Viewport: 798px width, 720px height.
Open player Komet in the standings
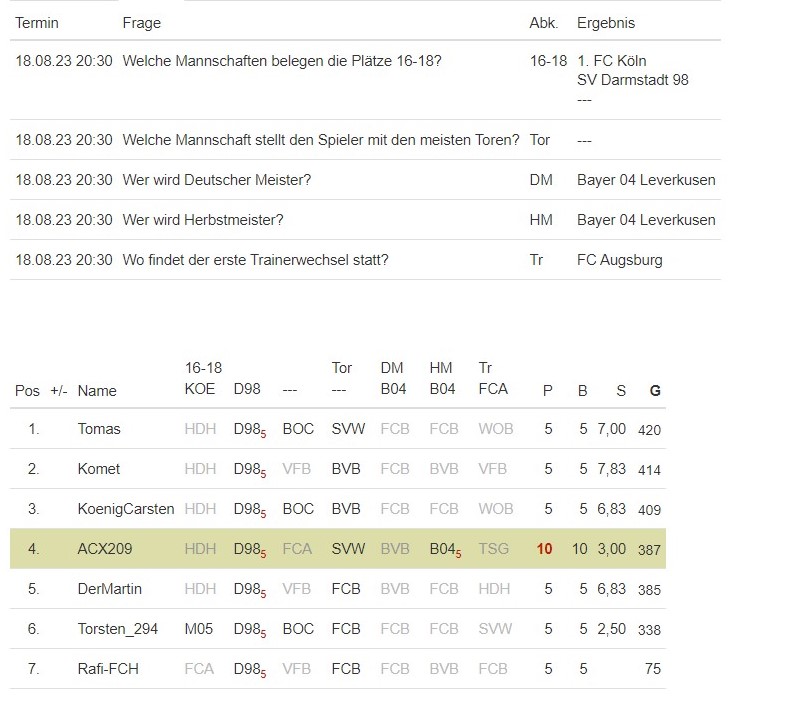99,469
